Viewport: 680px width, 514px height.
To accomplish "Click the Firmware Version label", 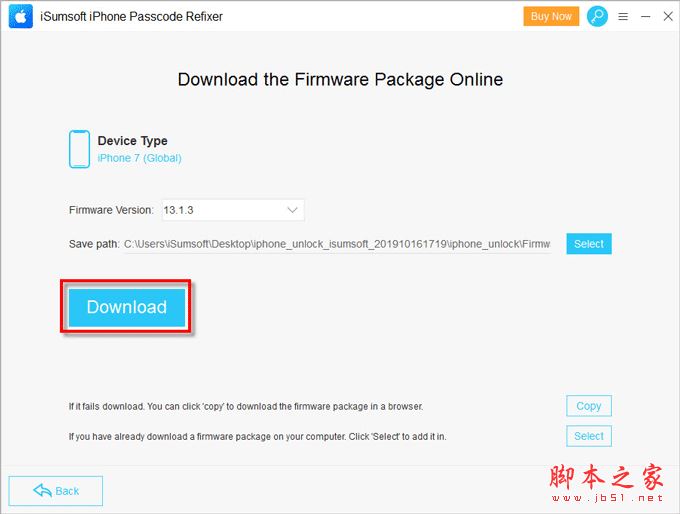I will [111, 210].
